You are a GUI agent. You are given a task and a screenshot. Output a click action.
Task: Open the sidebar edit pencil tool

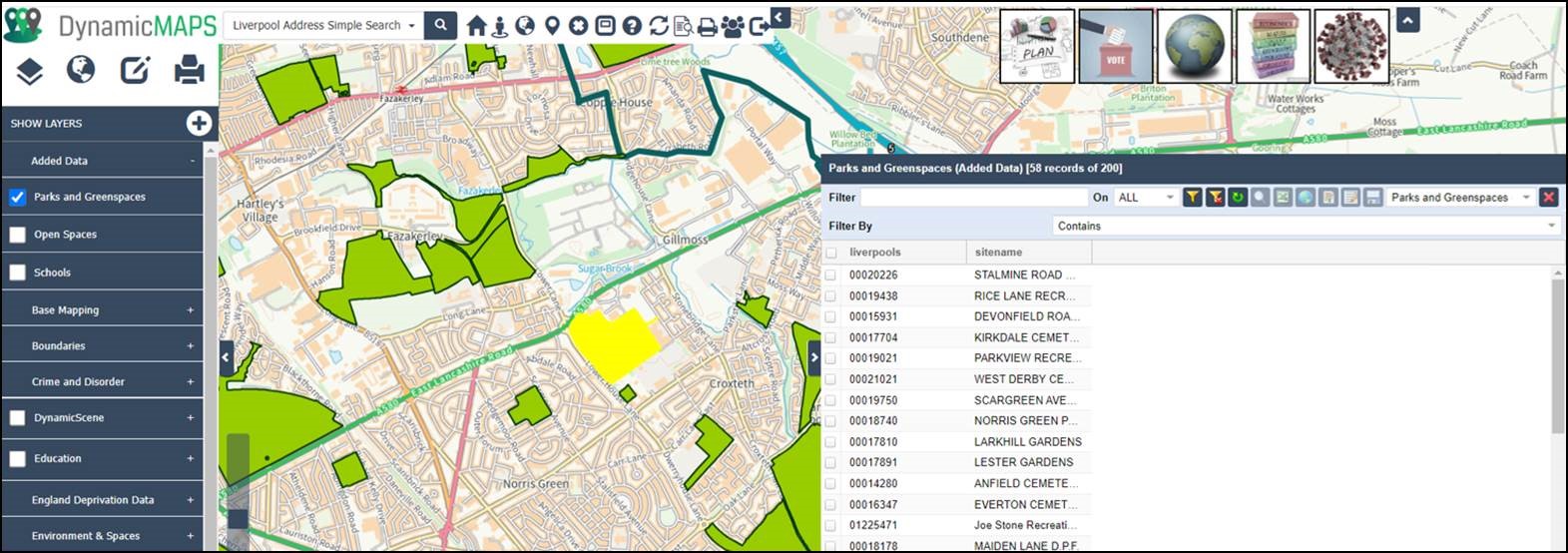(x=135, y=69)
